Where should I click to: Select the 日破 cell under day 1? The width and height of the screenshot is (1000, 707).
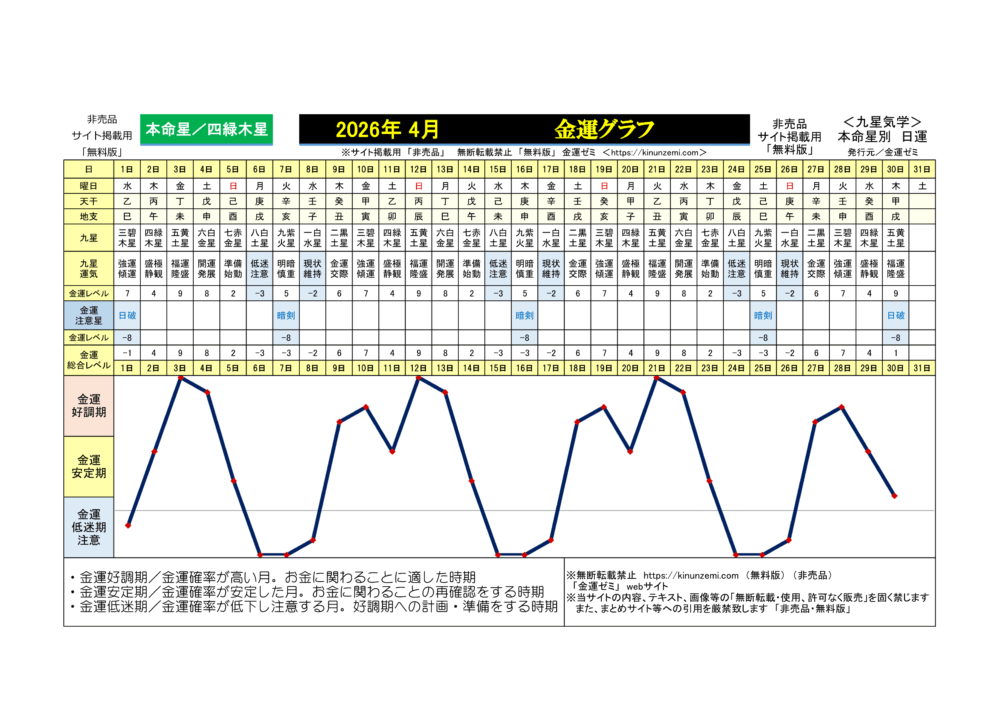[127, 314]
